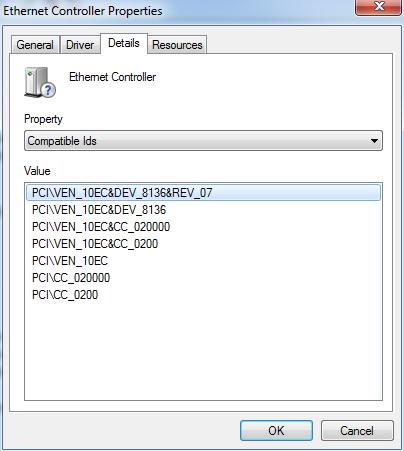Switch to the Driver tab

coord(80,45)
